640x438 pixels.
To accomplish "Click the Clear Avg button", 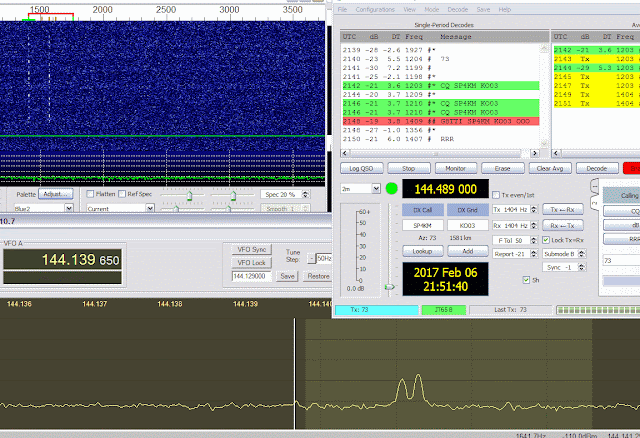I will (550, 168).
